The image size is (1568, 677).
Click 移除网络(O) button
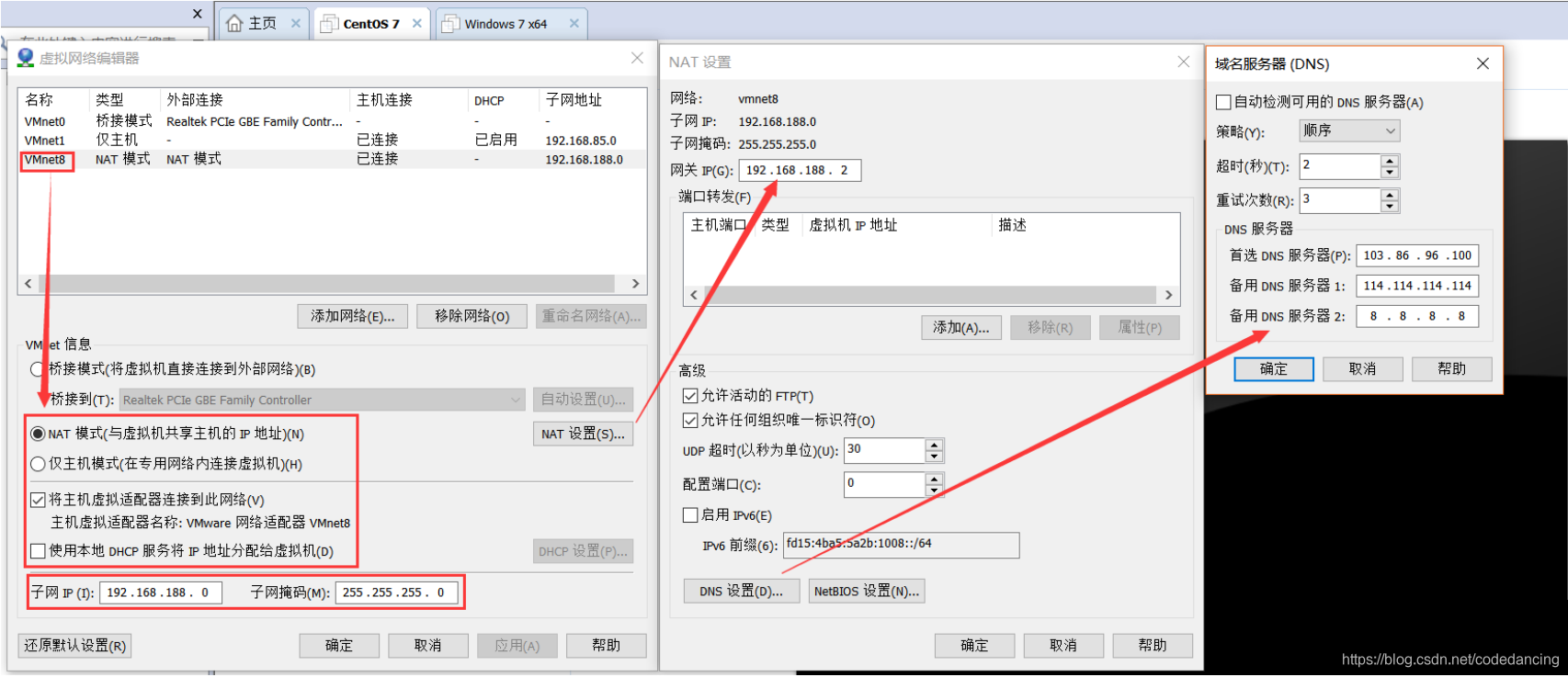coord(472,316)
